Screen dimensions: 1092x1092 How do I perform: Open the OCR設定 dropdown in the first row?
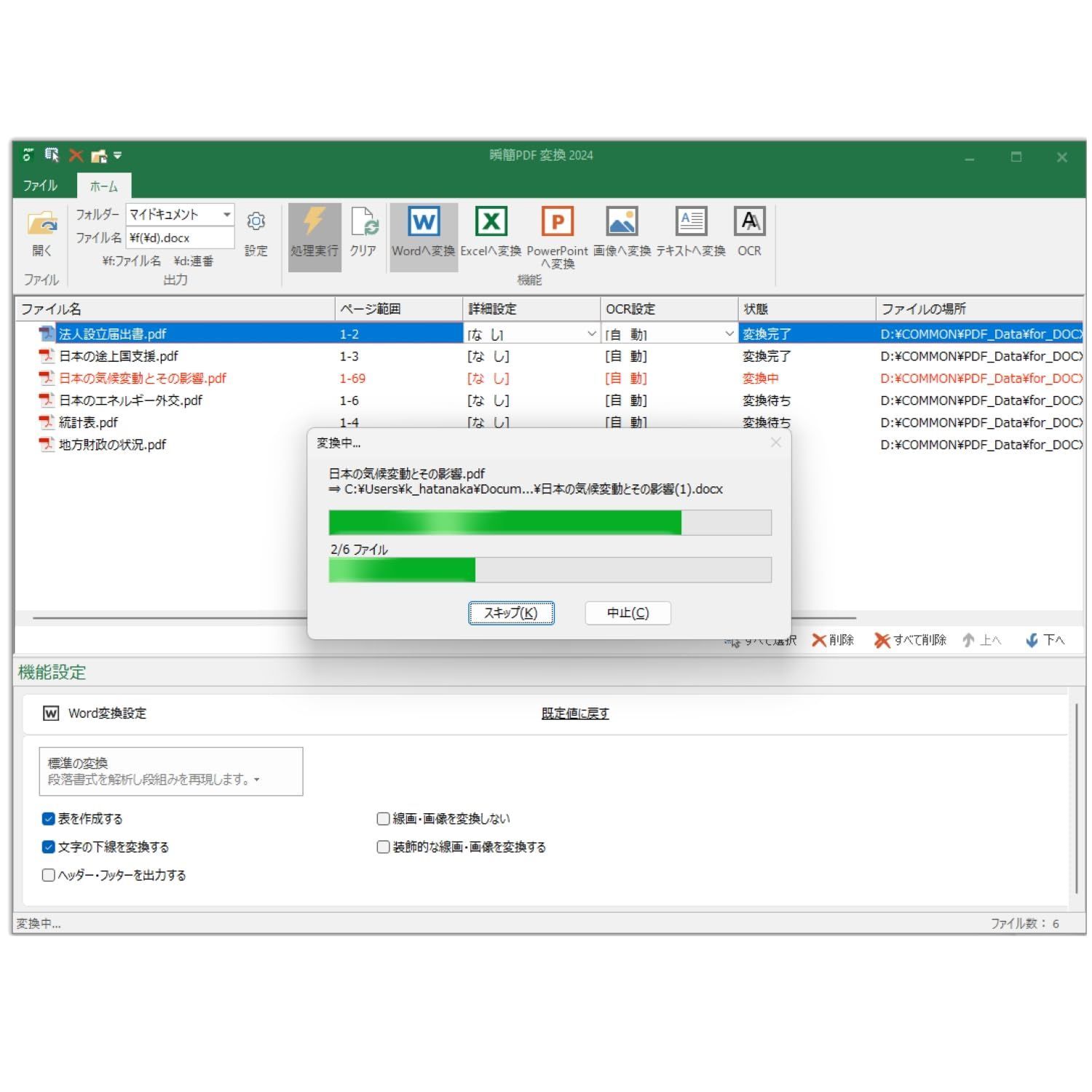pos(729,334)
